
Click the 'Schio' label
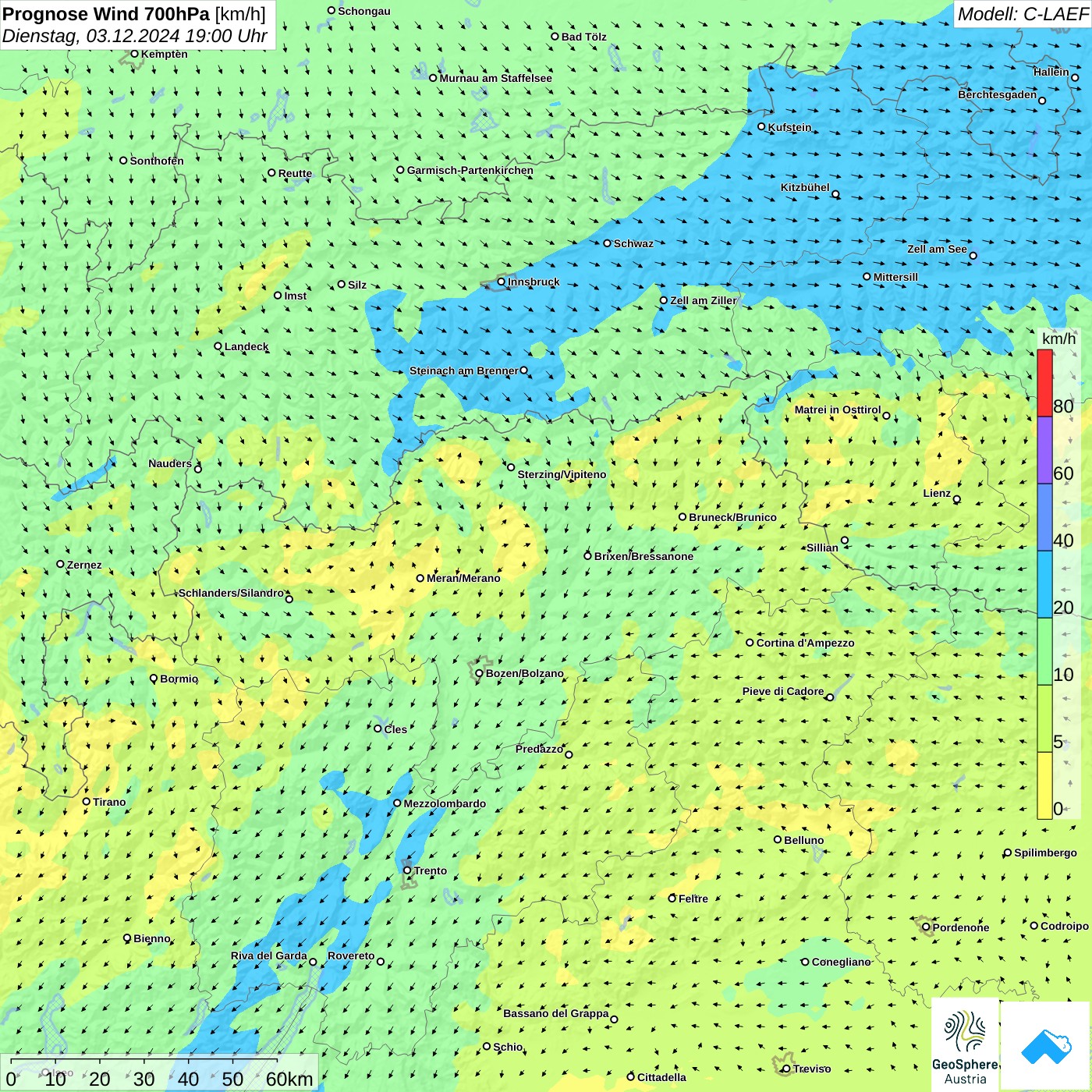pos(508,1047)
